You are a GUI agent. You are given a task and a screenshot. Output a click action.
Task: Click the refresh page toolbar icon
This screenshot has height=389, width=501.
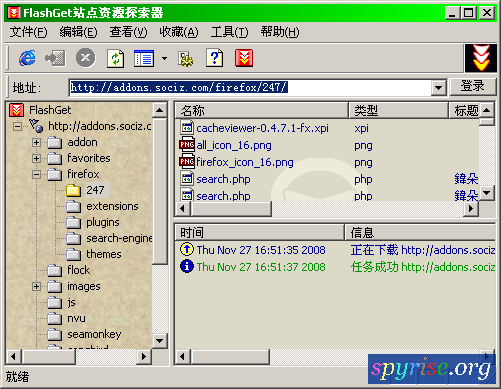[115, 59]
